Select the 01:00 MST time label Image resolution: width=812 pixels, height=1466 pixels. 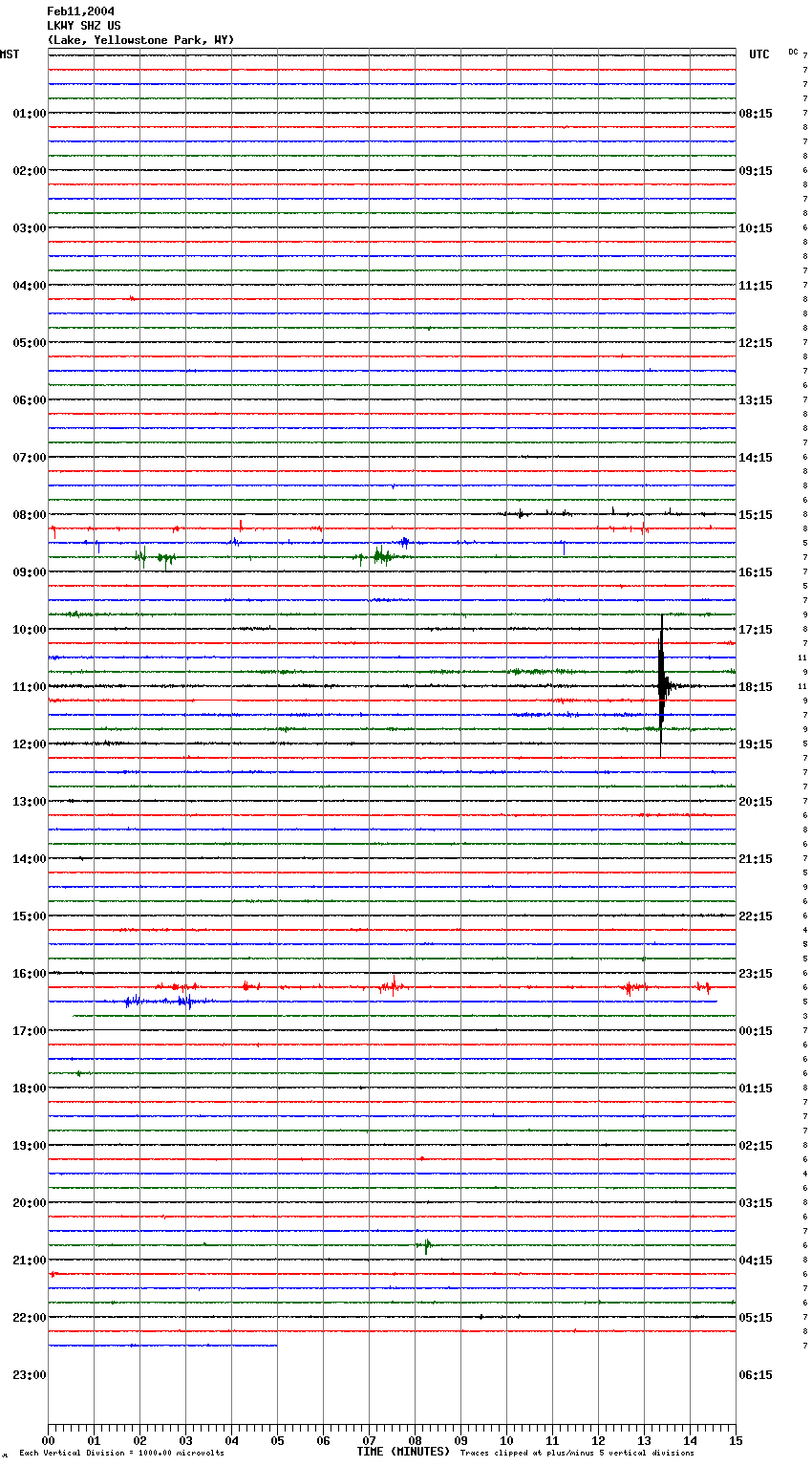pyautogui.click(x=29, y=114)
